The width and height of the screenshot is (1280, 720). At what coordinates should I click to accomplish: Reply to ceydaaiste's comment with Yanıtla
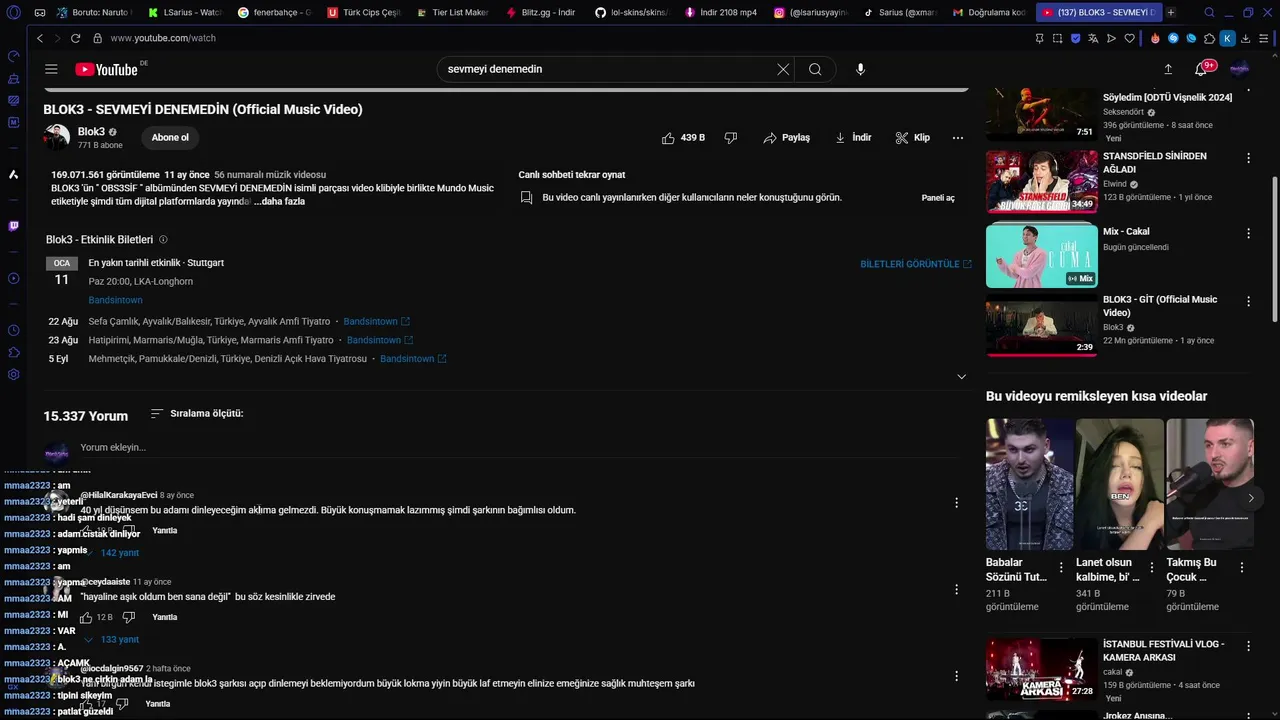click(164, 618)
